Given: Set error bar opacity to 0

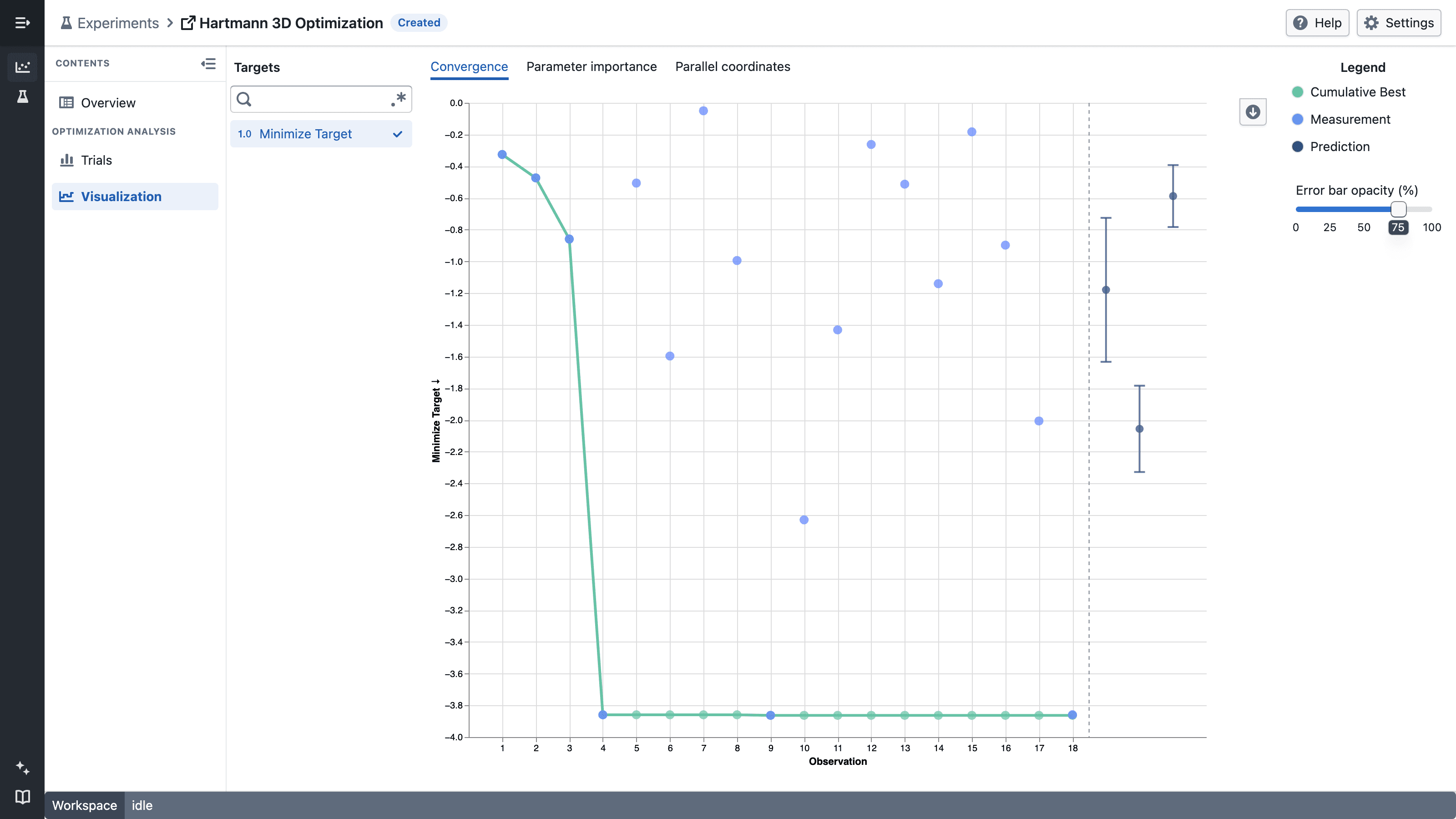Looking at the screenshot, I should [1295, 227].
